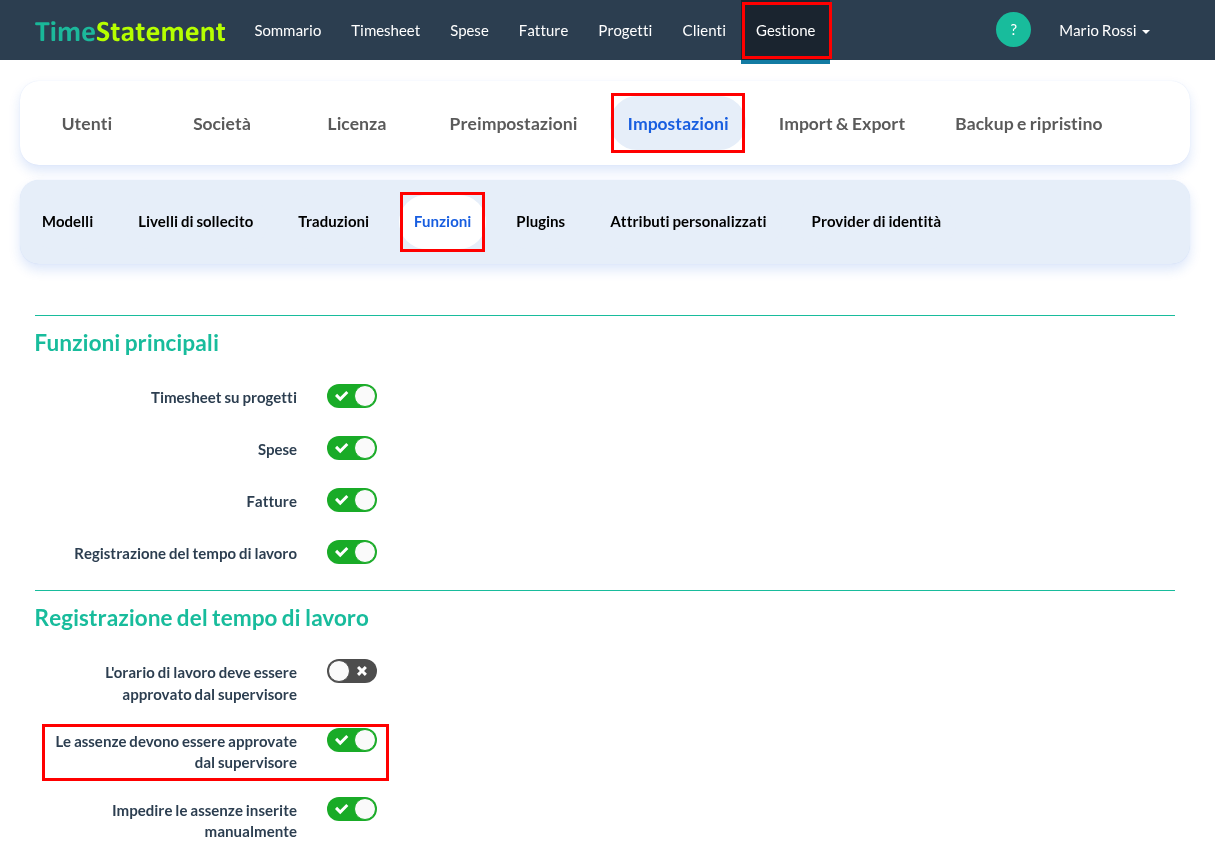
Task: Toggle Le assenze devono essere approvate switch
Action: click(x=352, y=740)
